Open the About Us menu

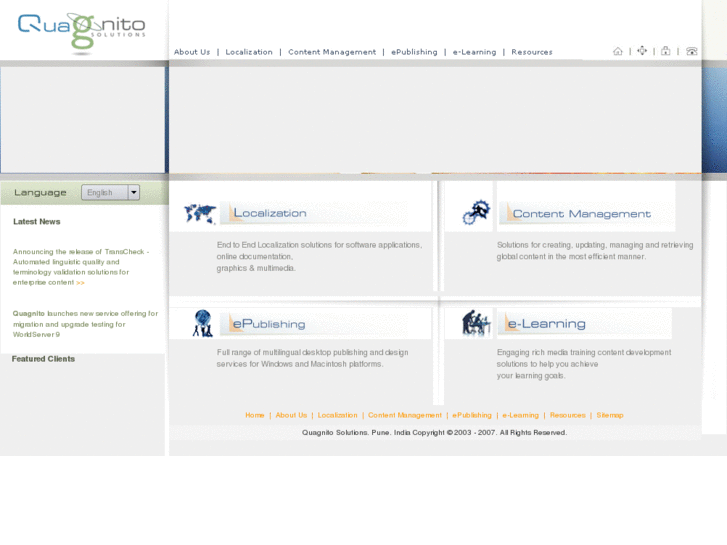coord(192,52)
